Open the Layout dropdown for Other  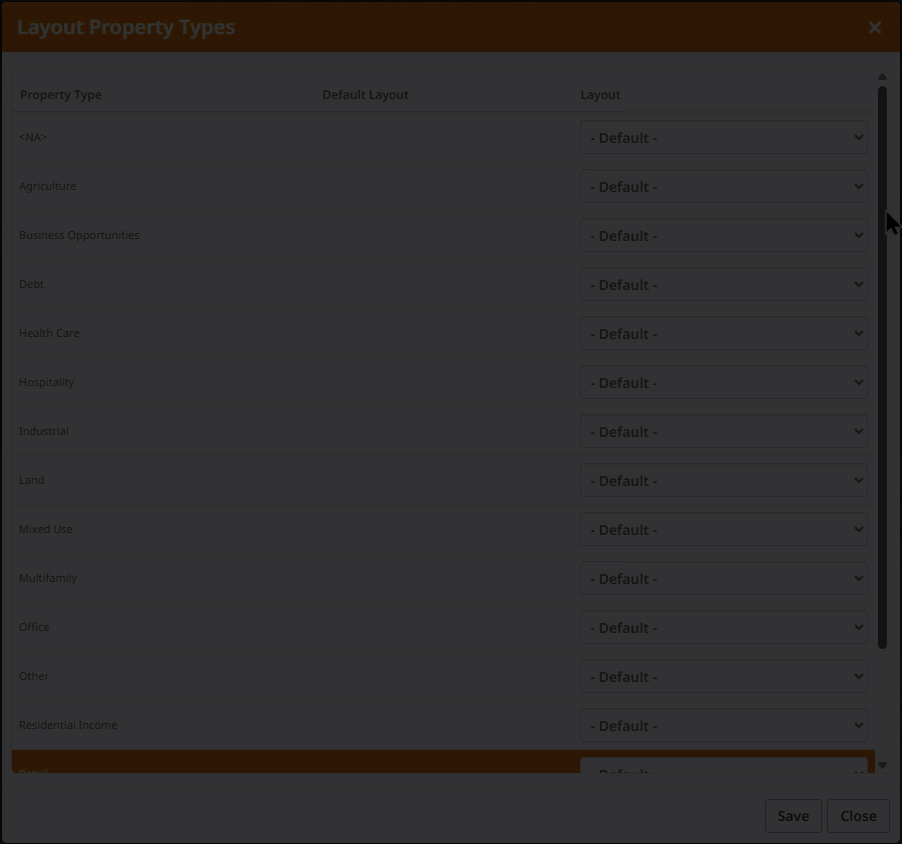(x=724, y=677)
